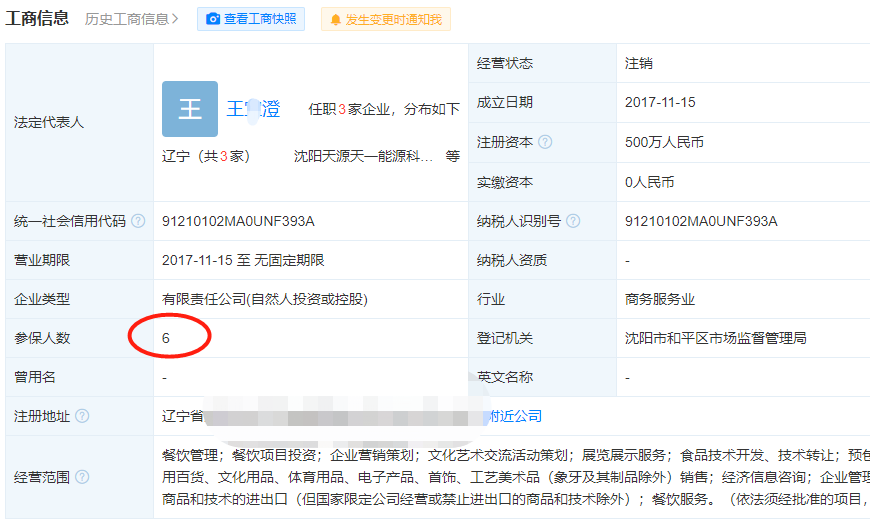This screenshot has height=527, width=870.
Task: Click the circled 参保人数 value 6
Action: 166,339
